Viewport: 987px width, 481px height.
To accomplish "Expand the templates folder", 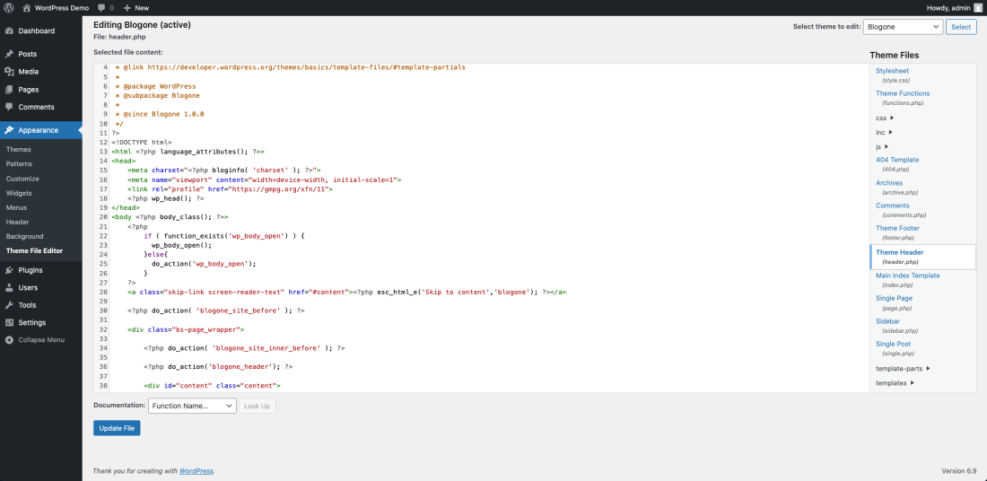I will pos(895,383).
